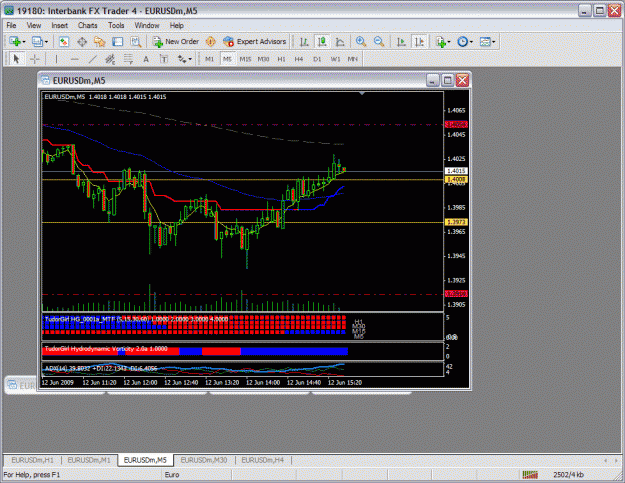Switch to the EURUSDm,M1 chart tab
Screen dimensions: 625x483
89,460
